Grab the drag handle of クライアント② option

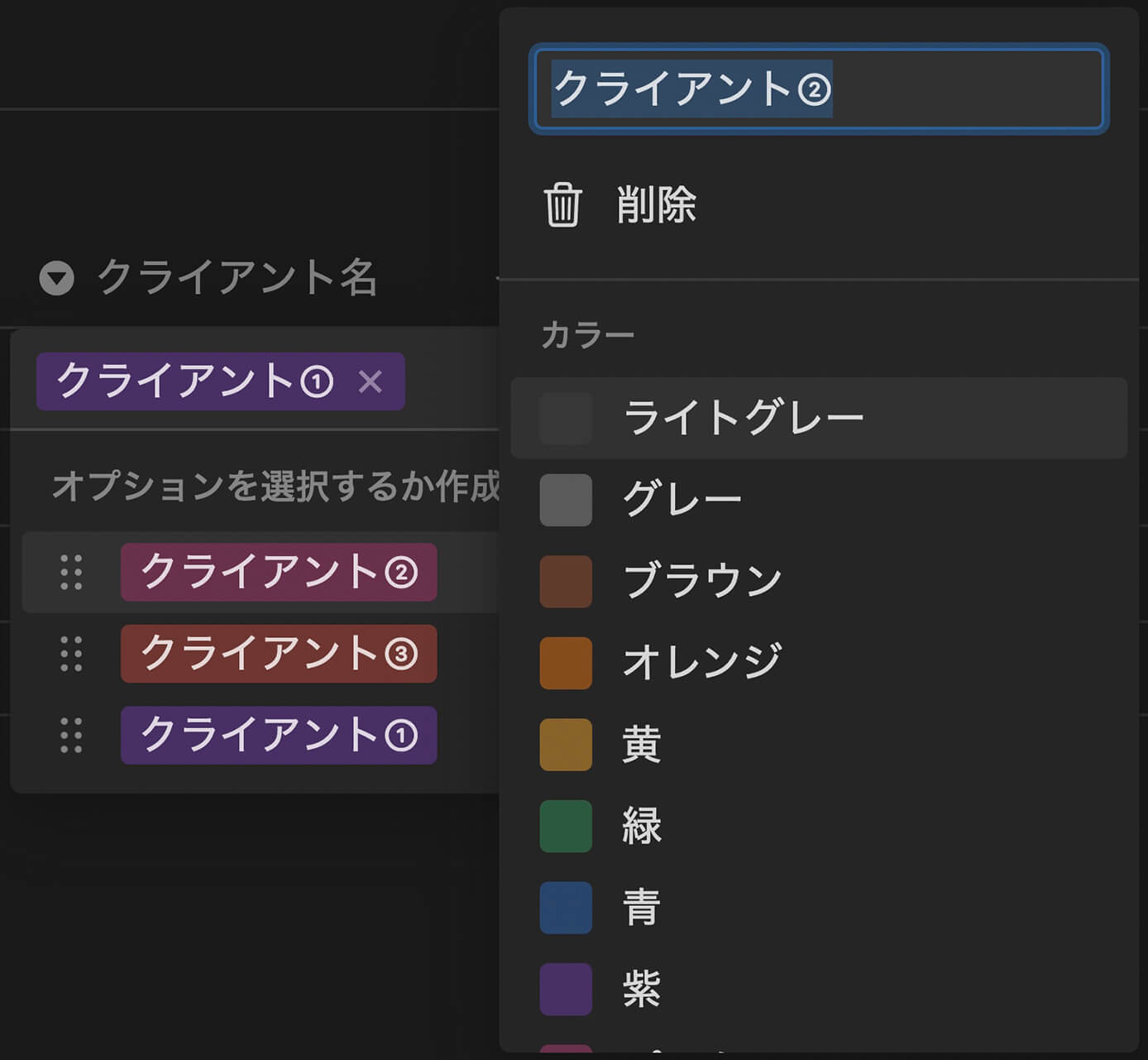pyautogui.click(x=72, y=572)
